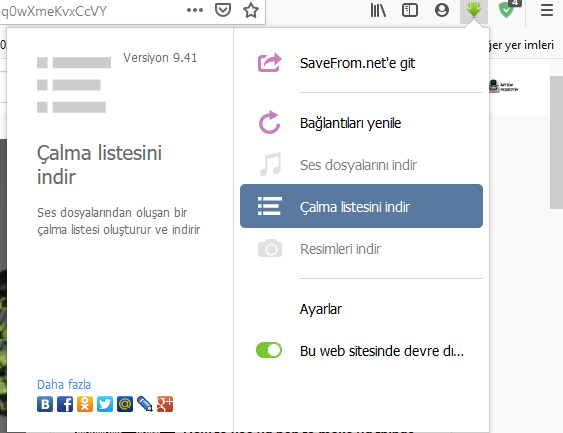Click the SaveFrom green arrow extension icon

tap(474, 10)
